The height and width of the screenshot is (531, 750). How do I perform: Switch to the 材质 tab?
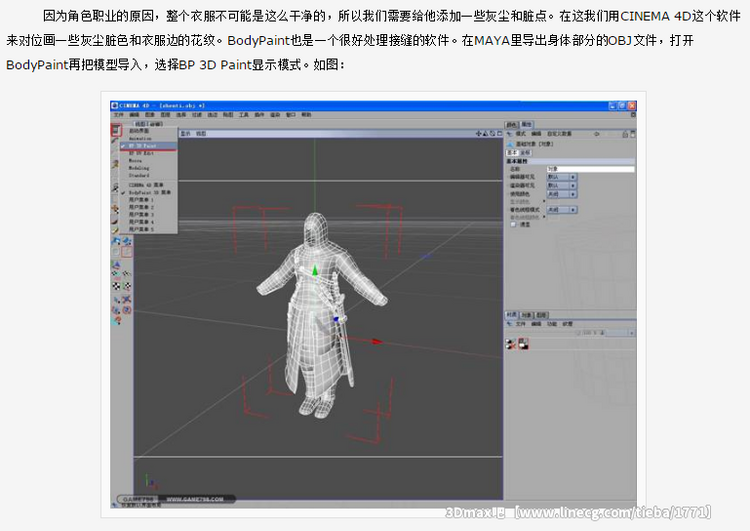point(512,315)
